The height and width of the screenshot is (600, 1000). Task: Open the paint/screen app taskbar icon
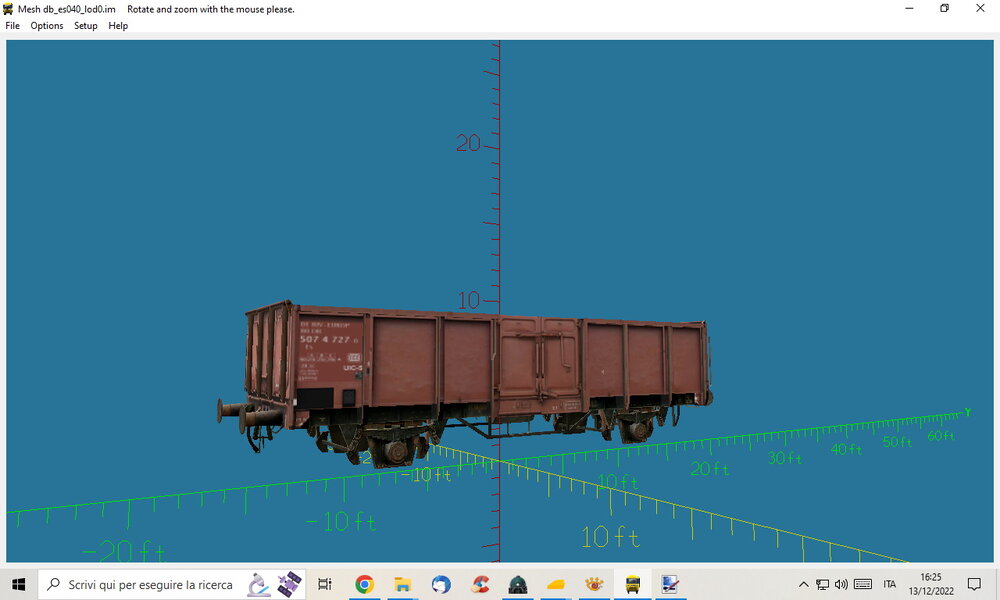pos(670,584)
